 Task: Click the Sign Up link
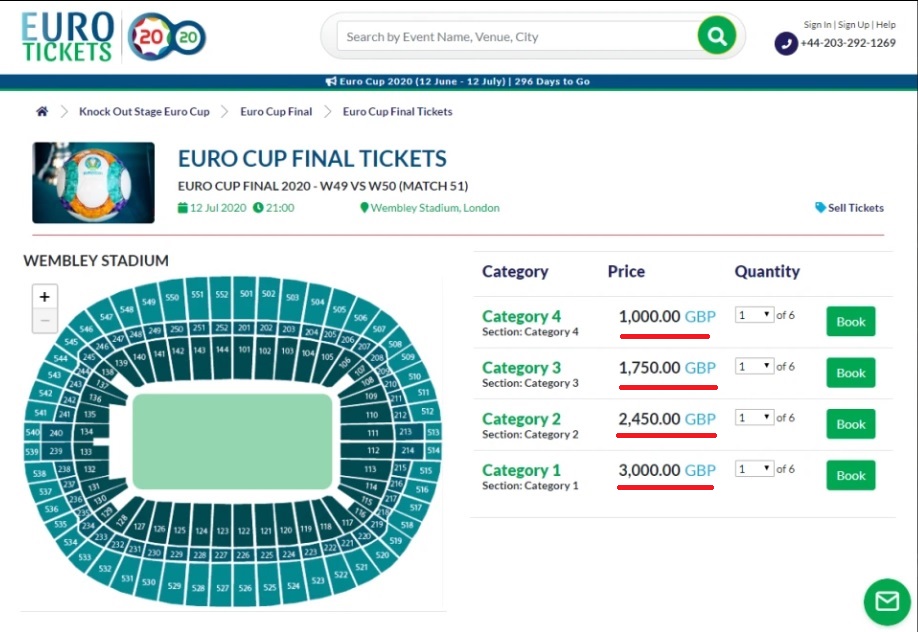[x=854, y=25]
